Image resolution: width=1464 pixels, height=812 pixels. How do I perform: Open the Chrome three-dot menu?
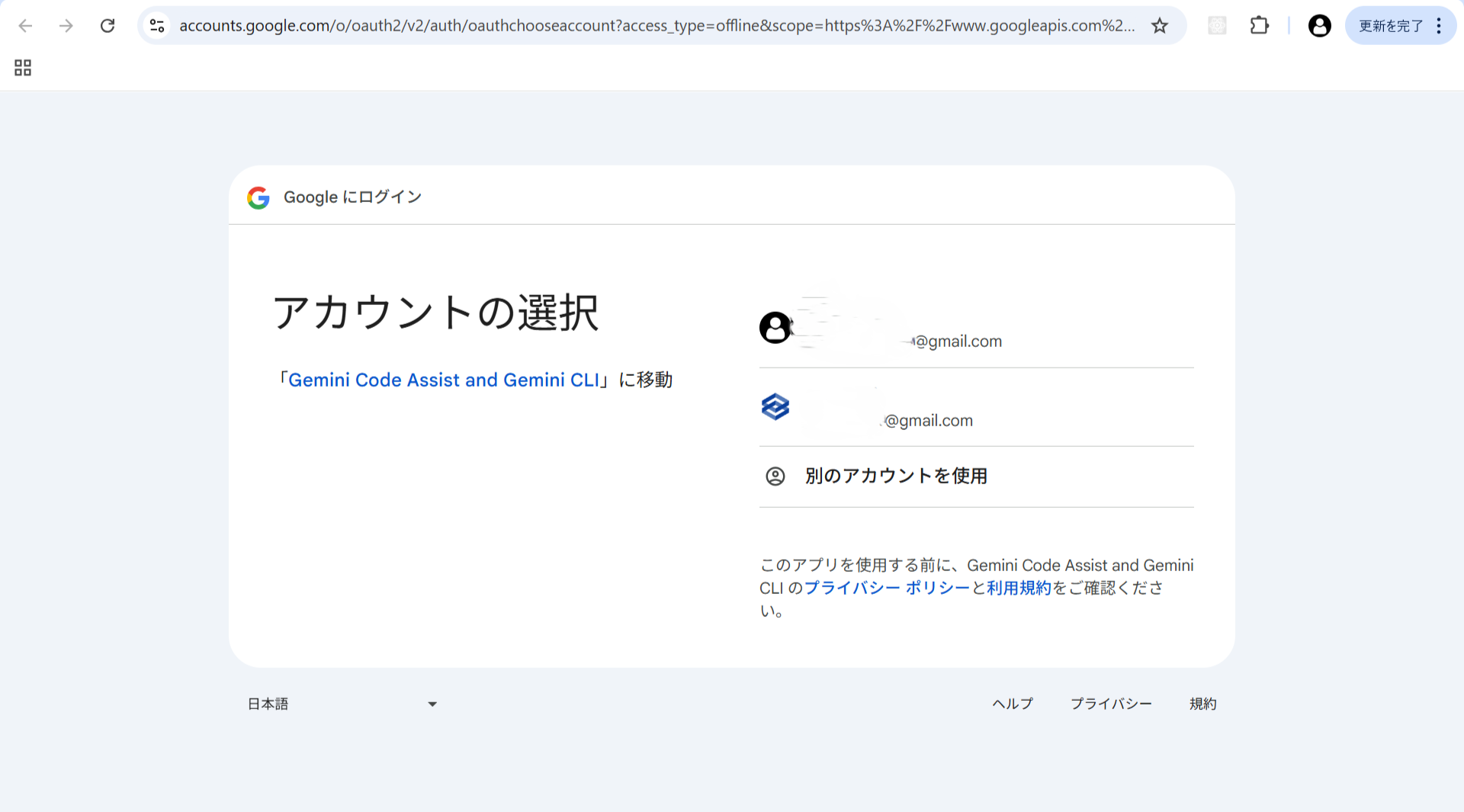click(1439, 26)
